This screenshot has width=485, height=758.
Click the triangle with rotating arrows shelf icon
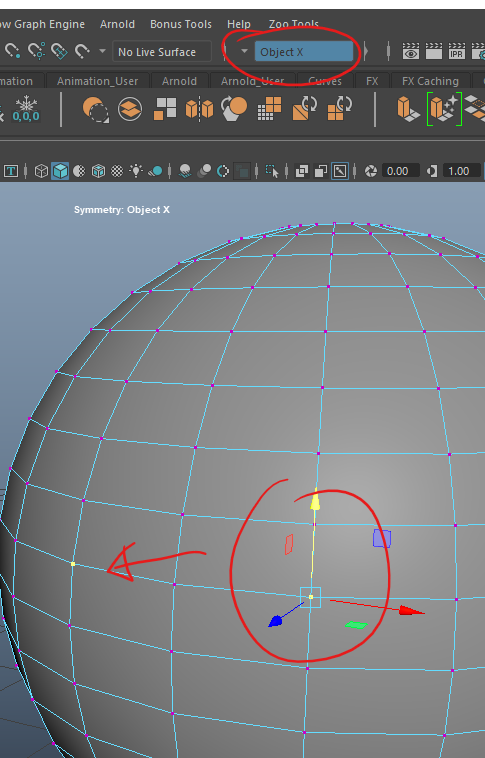tap(304, 108)
